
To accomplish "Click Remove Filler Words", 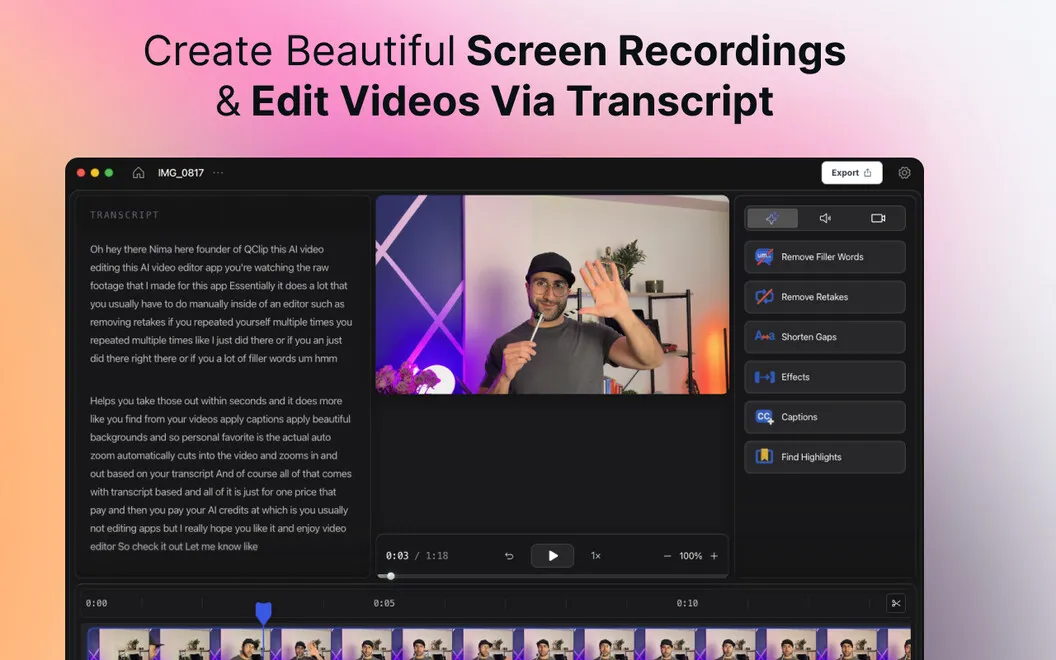I will click(824, 257).
